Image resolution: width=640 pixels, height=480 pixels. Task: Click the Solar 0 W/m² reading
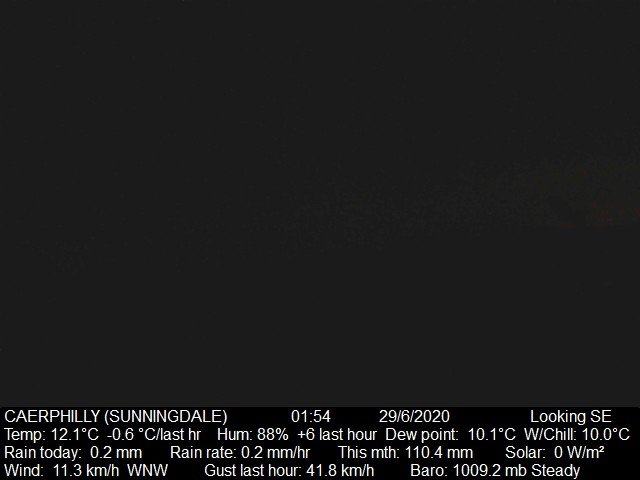555,453
